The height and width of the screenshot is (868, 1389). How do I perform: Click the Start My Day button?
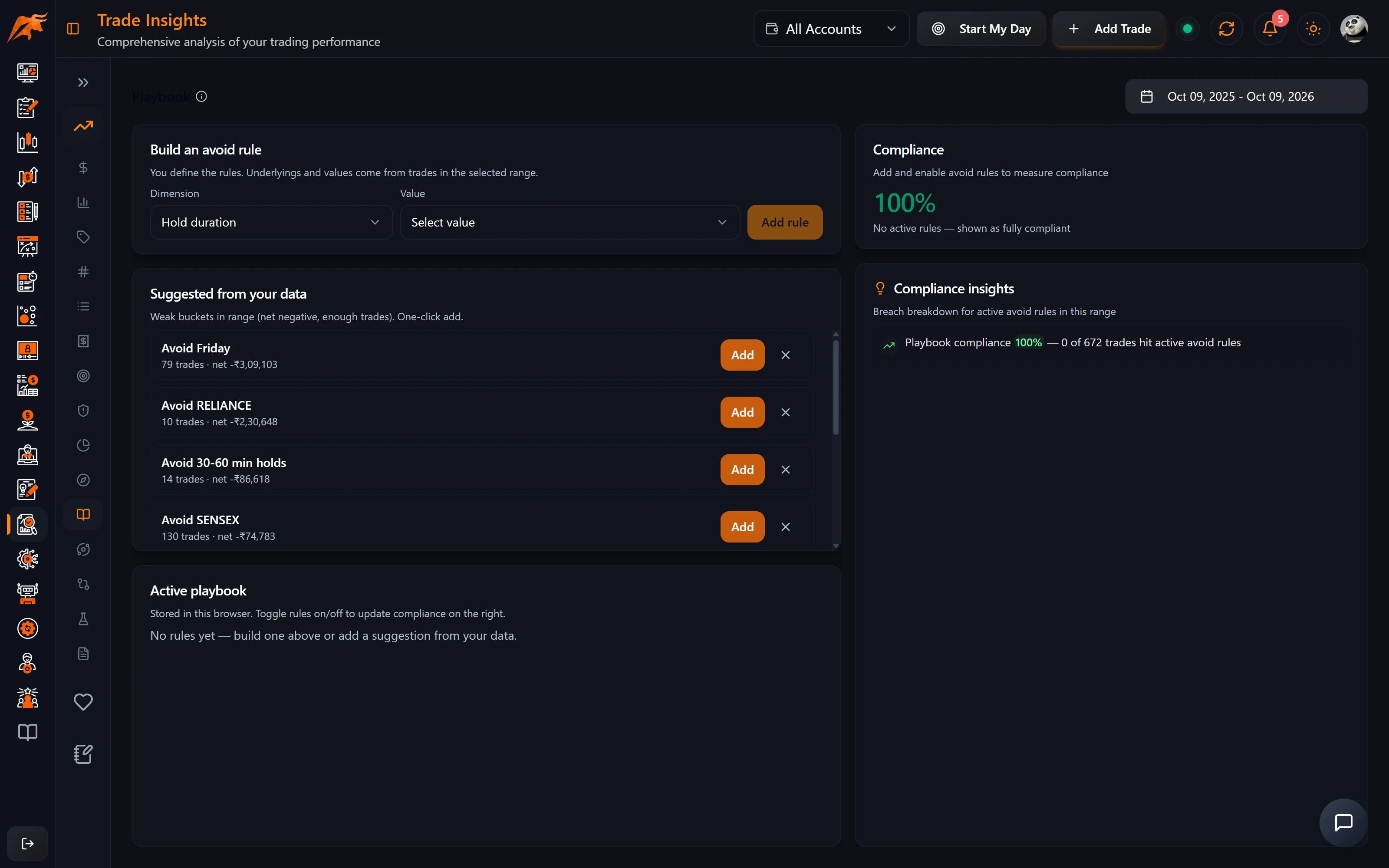981,29
